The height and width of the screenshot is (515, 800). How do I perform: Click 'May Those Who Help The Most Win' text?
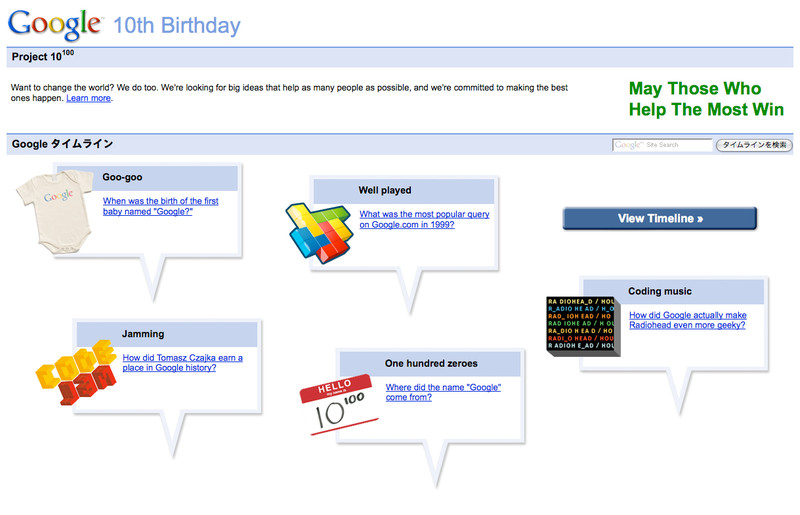(706, 99)
